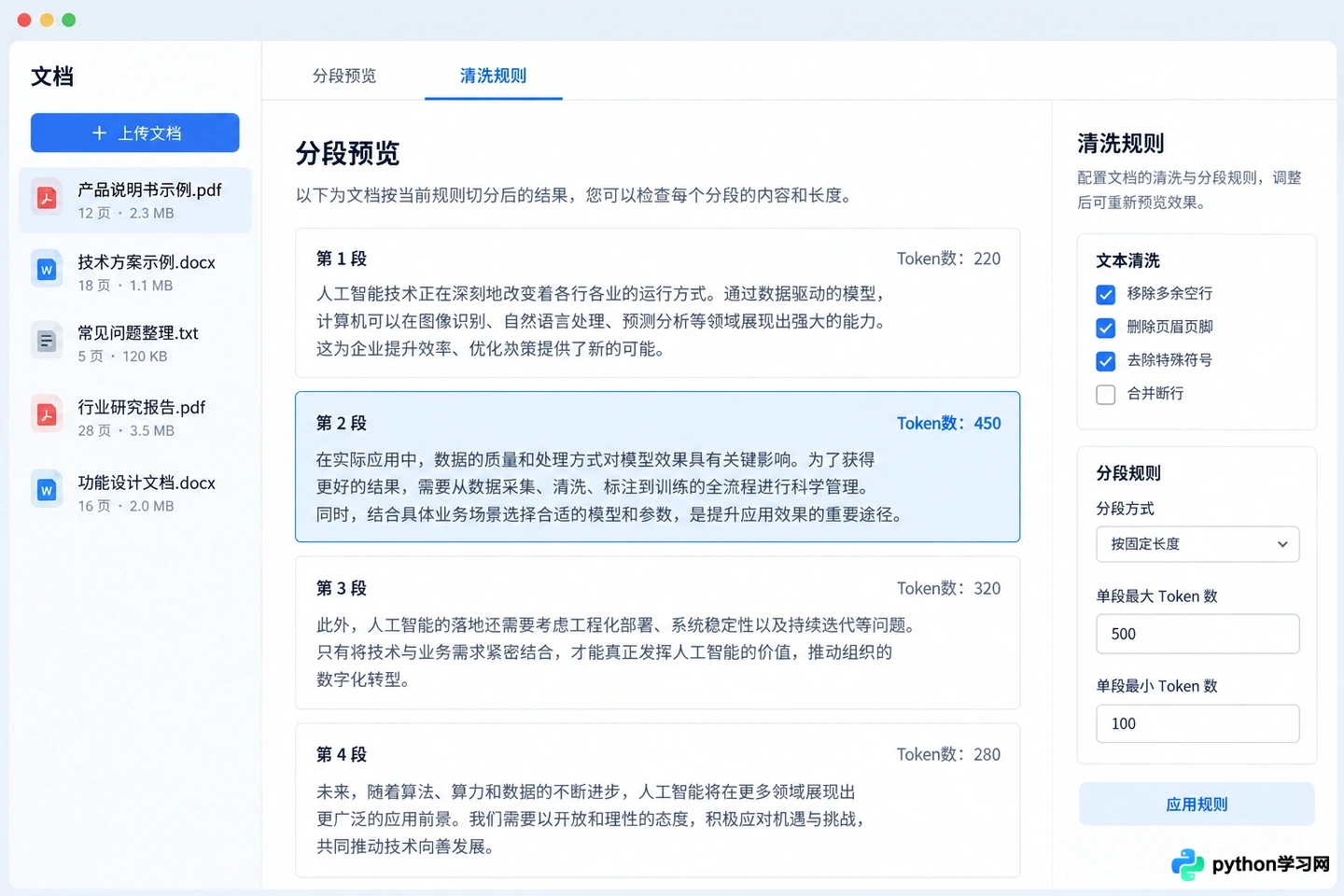Click the Token数: 280 label
Viewport: 1344px width, 896px height.
click(948, 754)
